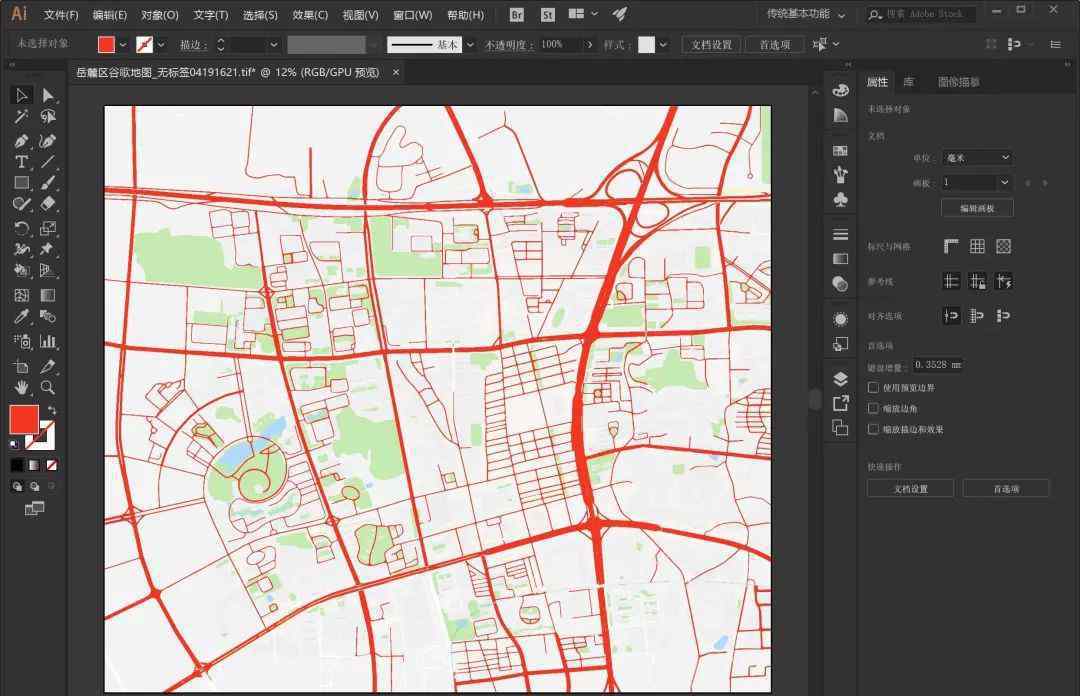The width and height of the screenshot is (1080, 696).
Task: Swap fill and stroke arrows
Action: tap(51, 410)
